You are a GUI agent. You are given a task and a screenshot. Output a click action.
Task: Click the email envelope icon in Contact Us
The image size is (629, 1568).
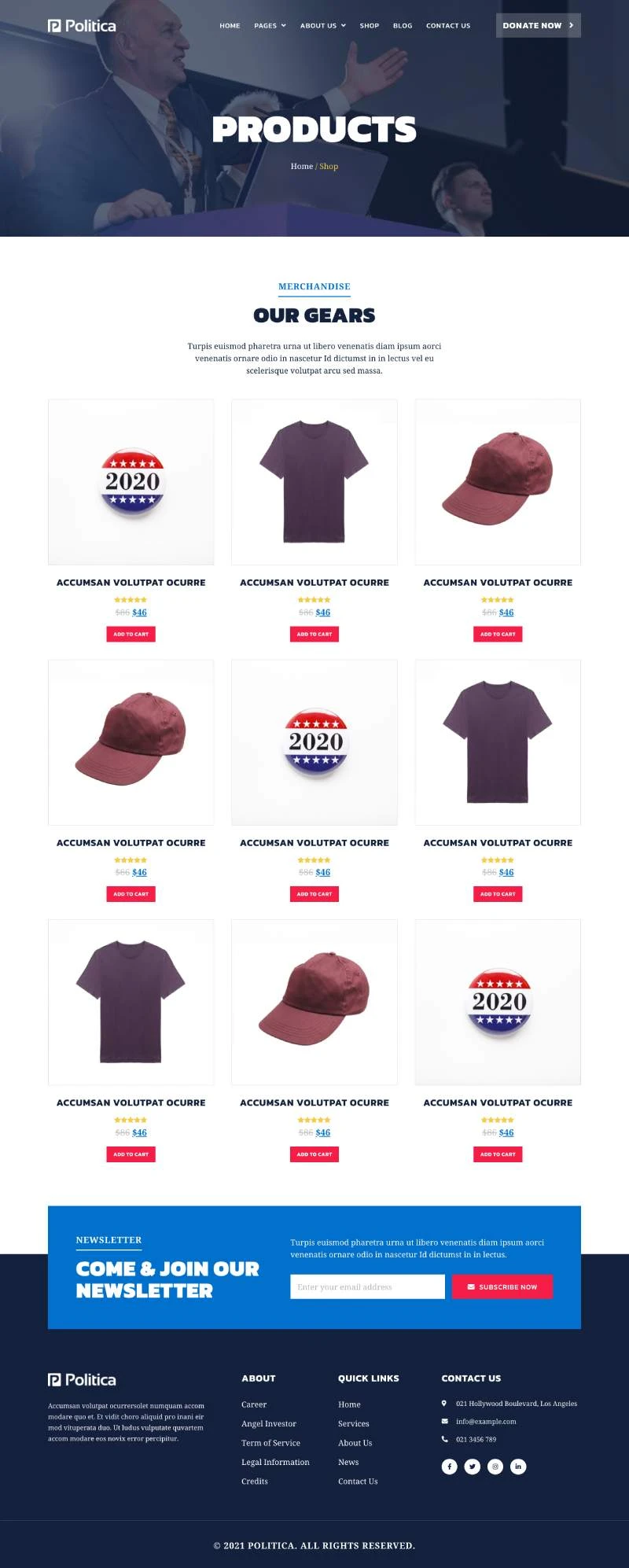[x=445, y=1421]
